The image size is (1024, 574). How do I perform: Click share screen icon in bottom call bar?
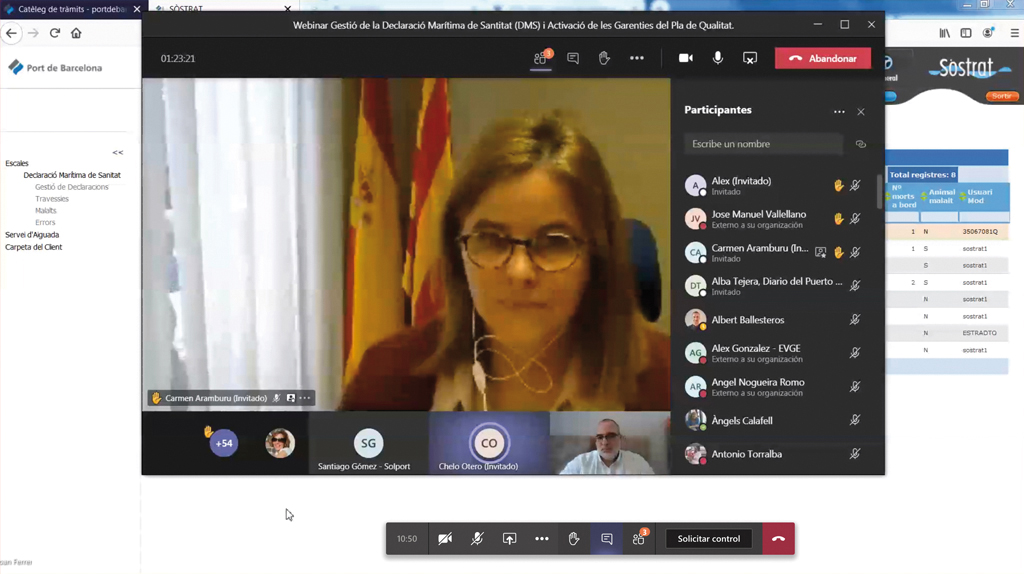509,539
